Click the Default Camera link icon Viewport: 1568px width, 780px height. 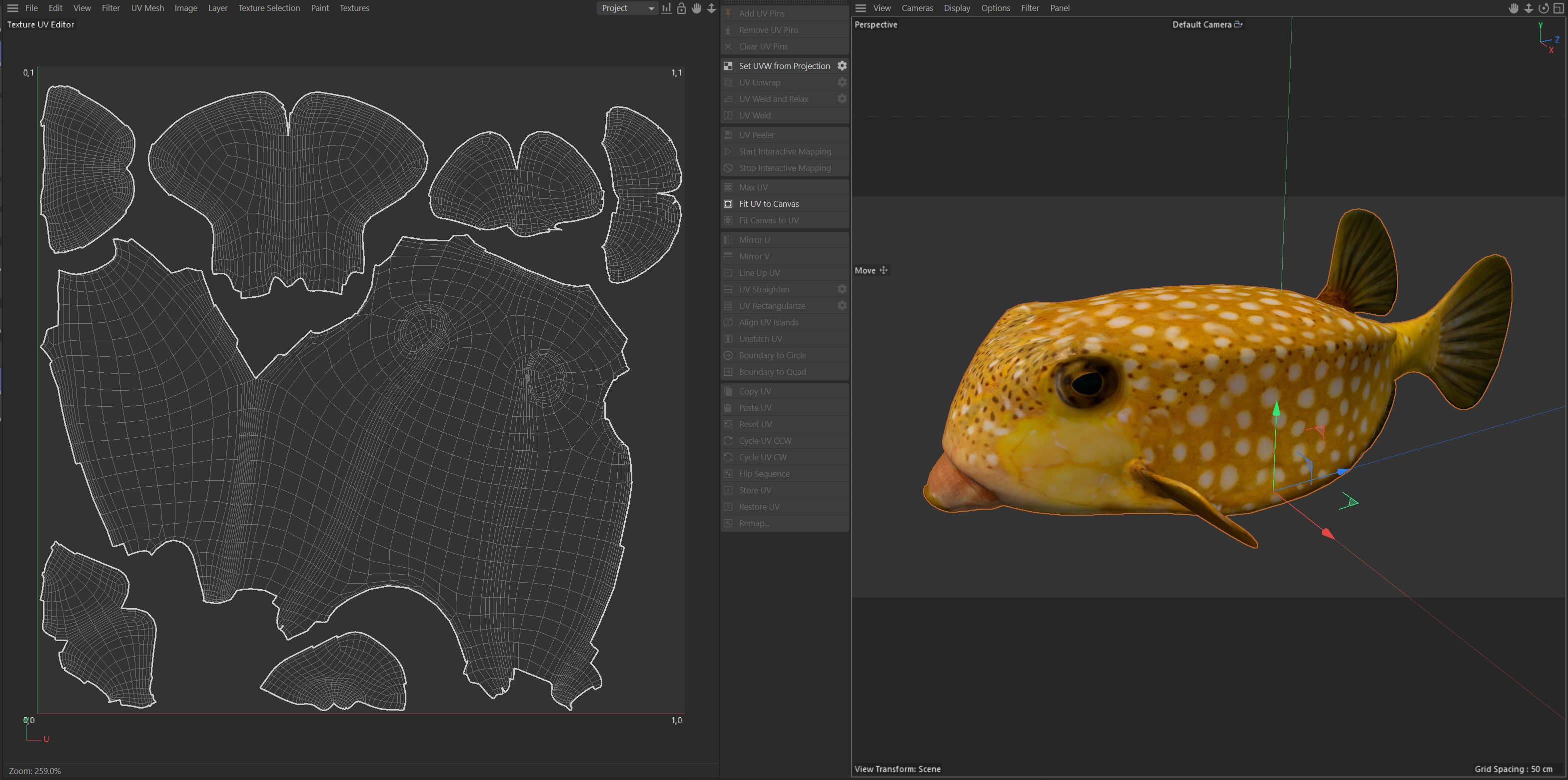[1238, 24]
